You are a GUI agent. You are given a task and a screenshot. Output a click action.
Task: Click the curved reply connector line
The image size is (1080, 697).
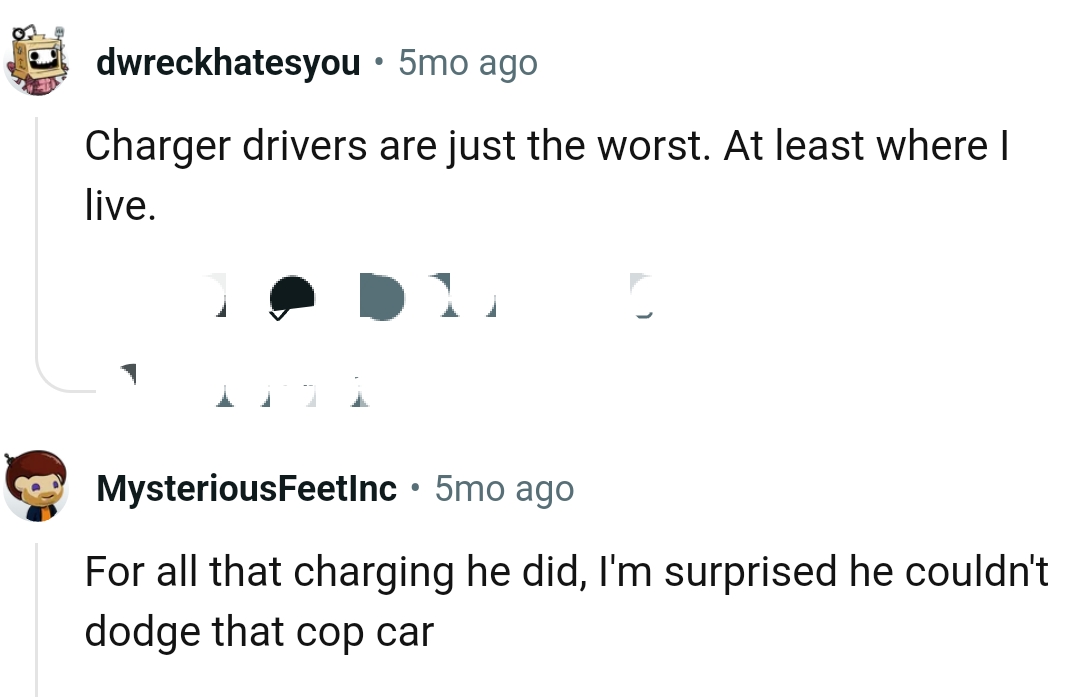(60, 384)
